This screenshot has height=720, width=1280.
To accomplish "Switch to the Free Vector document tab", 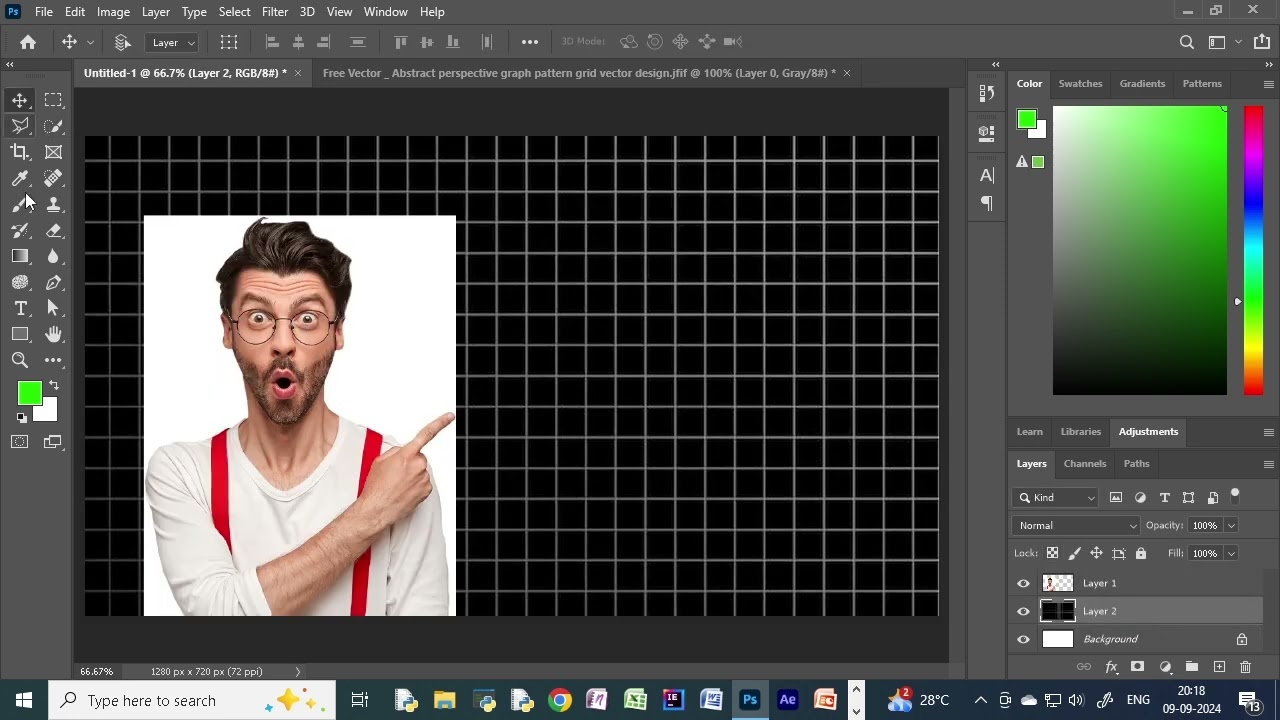I will 579,73.
